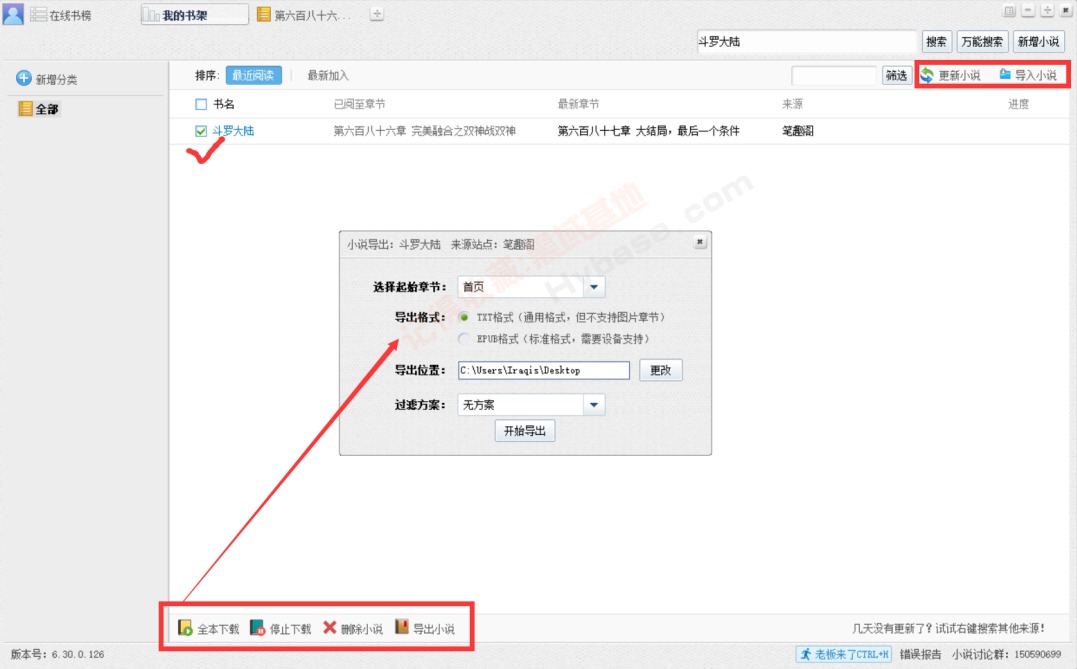The image size is (1077, 669).
Task: Open the 过滤方案 dropdown
Action: click(x=593, y=405)
